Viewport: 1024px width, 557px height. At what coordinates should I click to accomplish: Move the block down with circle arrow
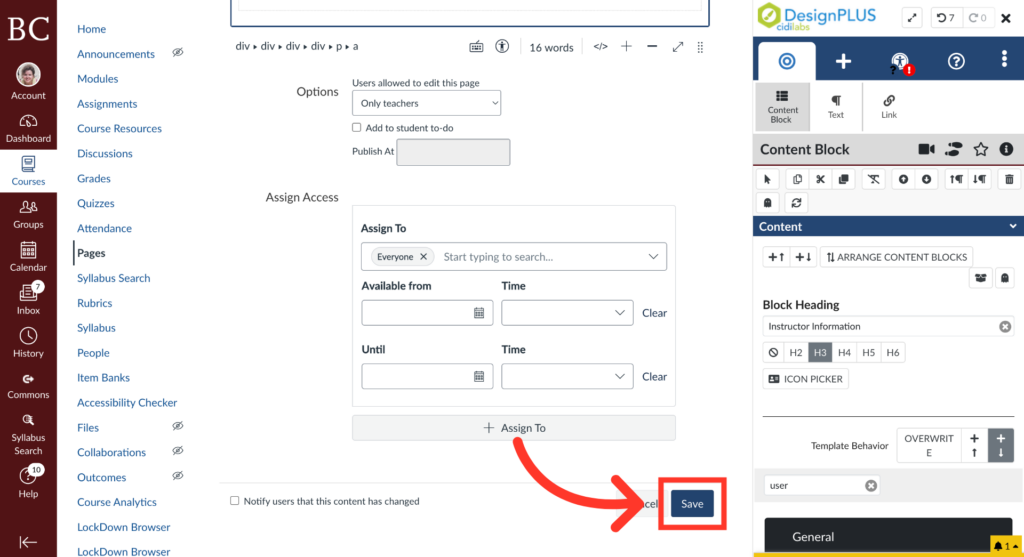pyautogui.click(x=926, y=180)
